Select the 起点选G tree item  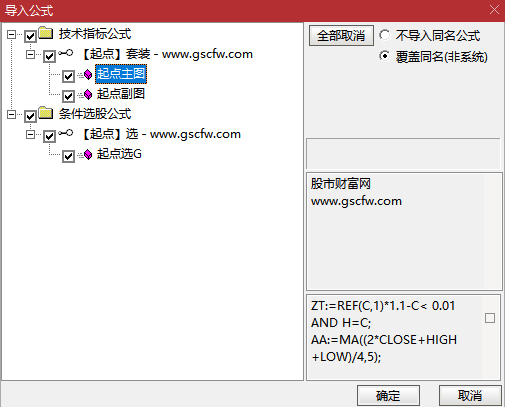(x=119, y=154)
